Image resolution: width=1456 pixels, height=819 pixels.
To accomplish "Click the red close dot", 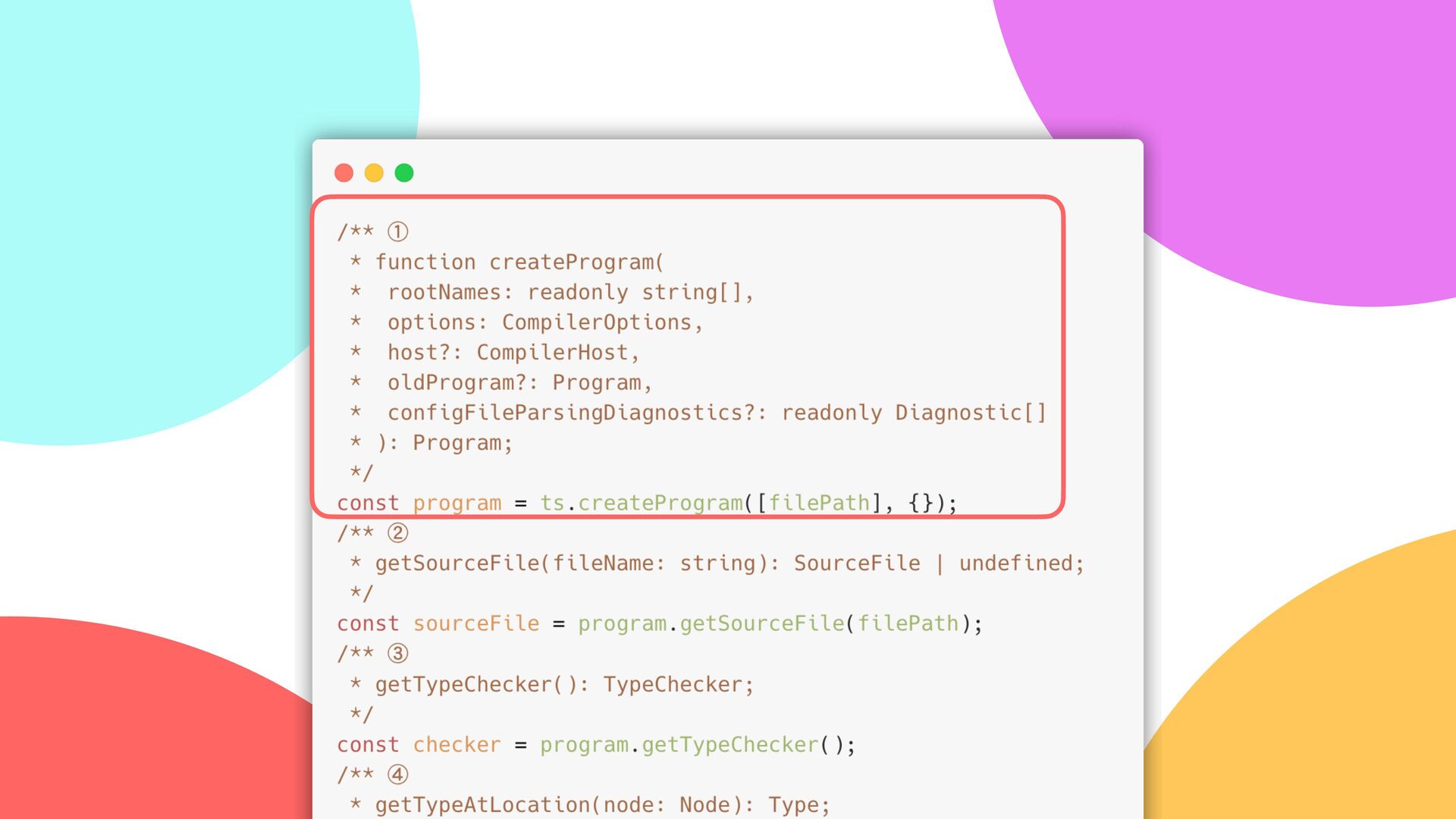I will coord(344,173).
